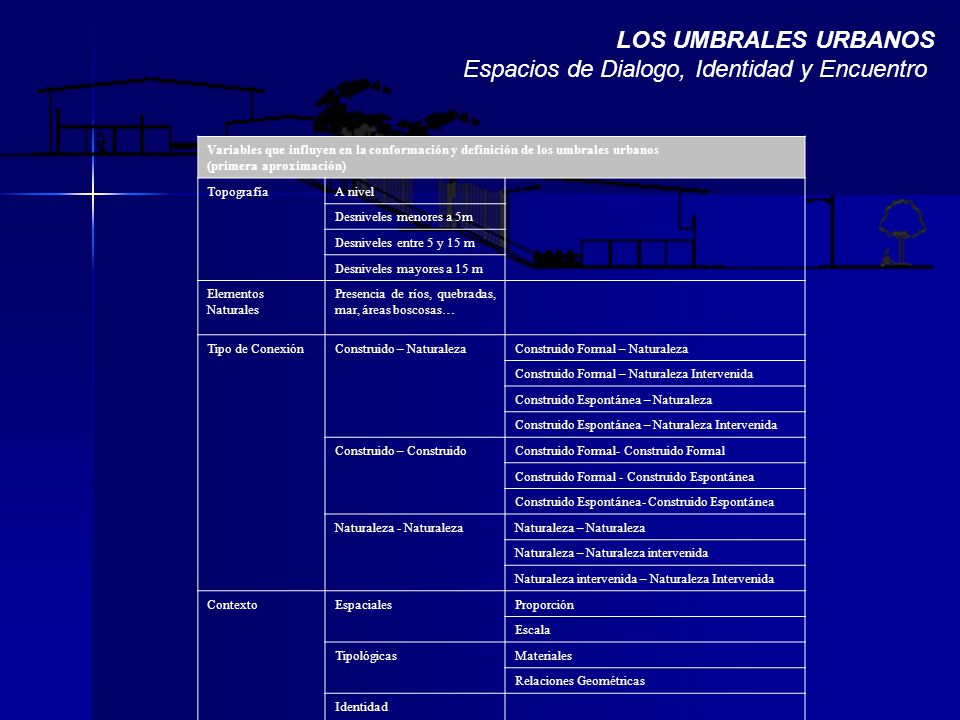Screen dimensions: 960x720
Task: Click 'Construido Formal - Construido Espontánea'
Action: (655, 476)
